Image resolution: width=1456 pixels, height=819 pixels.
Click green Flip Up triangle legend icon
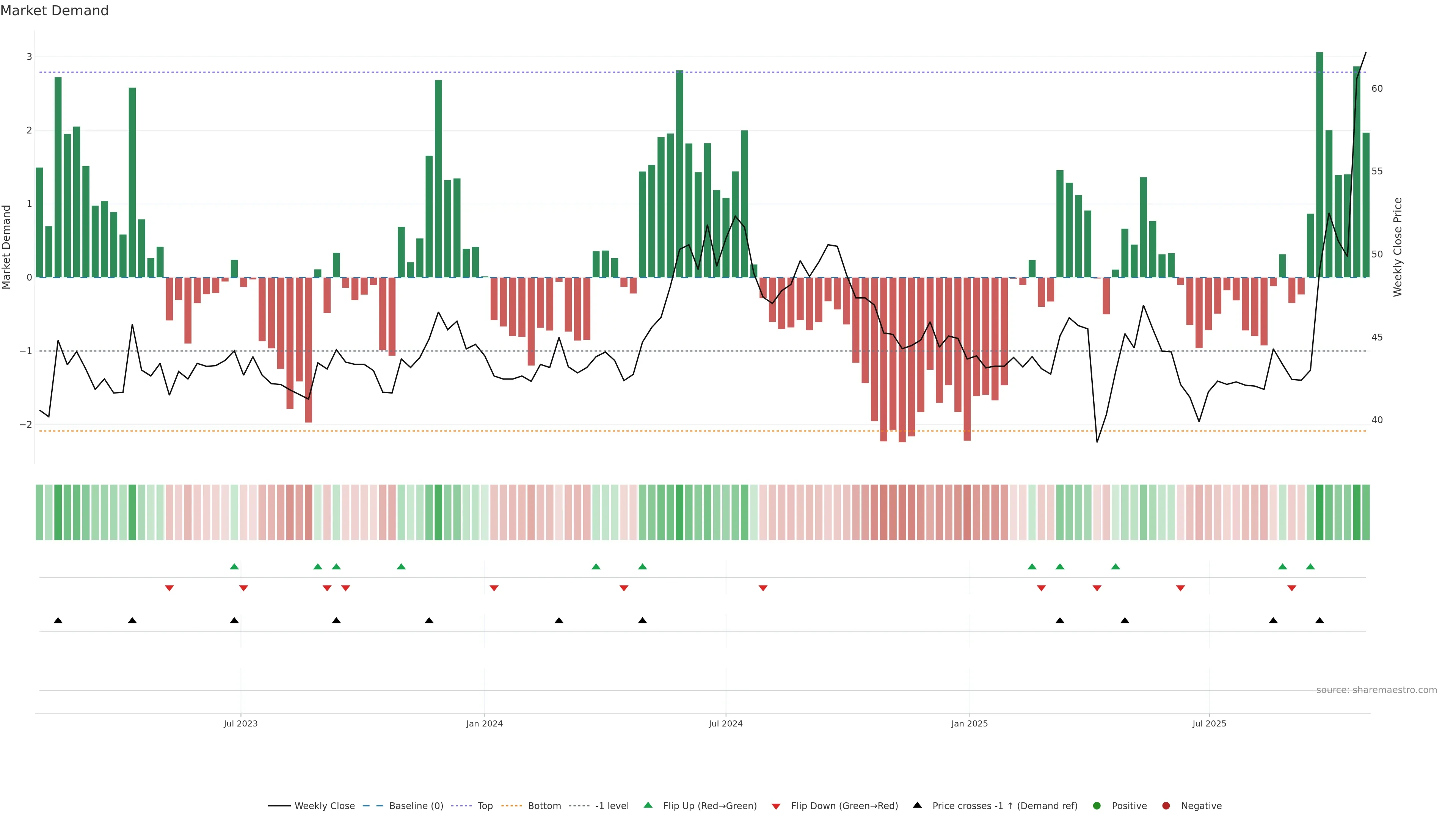[648, 805]
